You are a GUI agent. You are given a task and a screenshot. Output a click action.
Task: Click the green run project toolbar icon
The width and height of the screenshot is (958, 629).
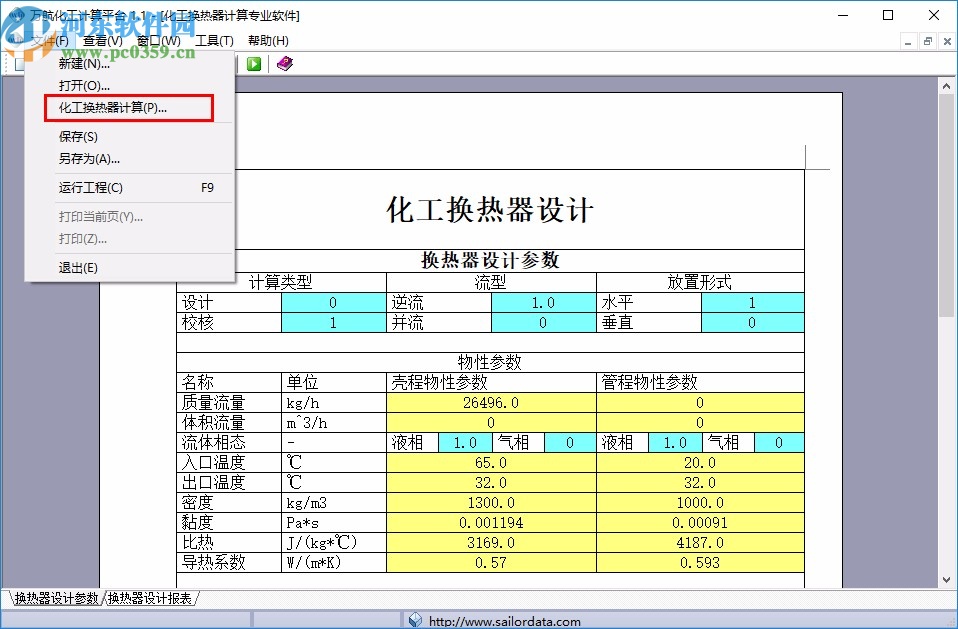(254, 64)
